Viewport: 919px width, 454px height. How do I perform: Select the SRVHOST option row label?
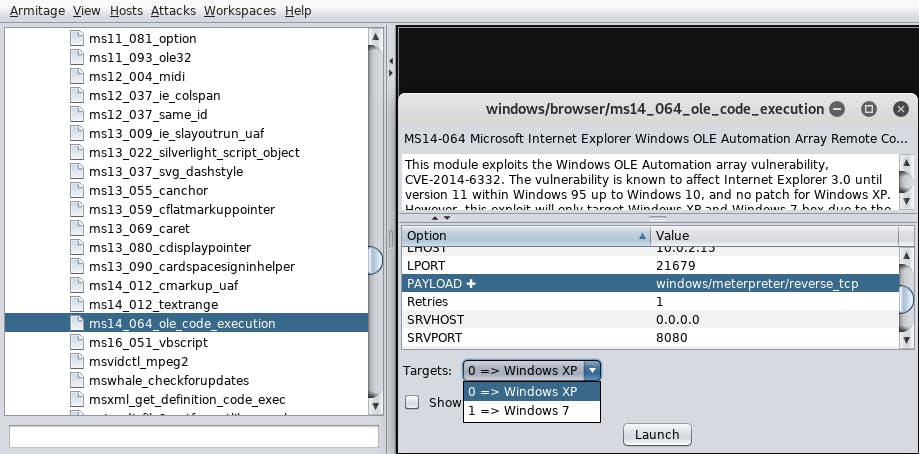[x=435, y=320]
